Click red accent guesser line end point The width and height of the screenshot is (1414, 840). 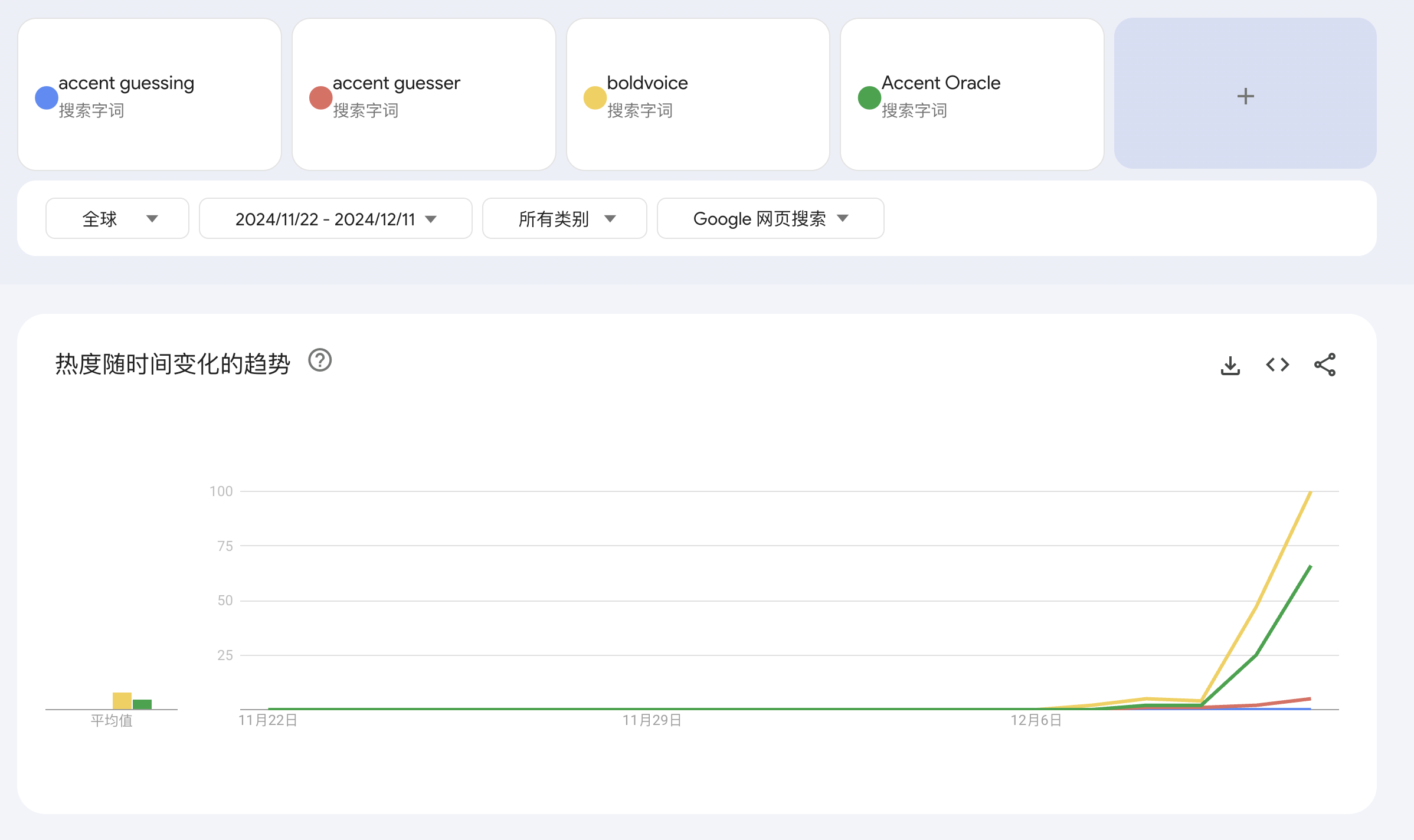pos(1310,699)
